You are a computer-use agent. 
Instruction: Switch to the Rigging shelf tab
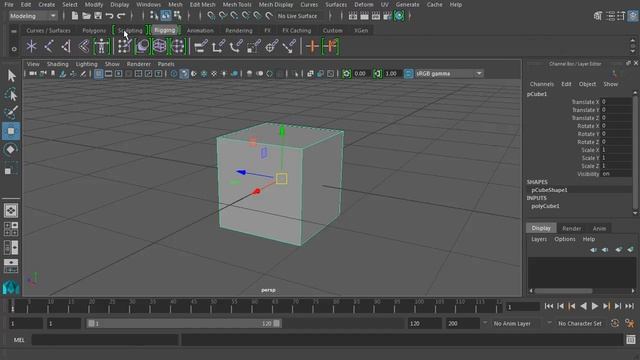[165, 30]
